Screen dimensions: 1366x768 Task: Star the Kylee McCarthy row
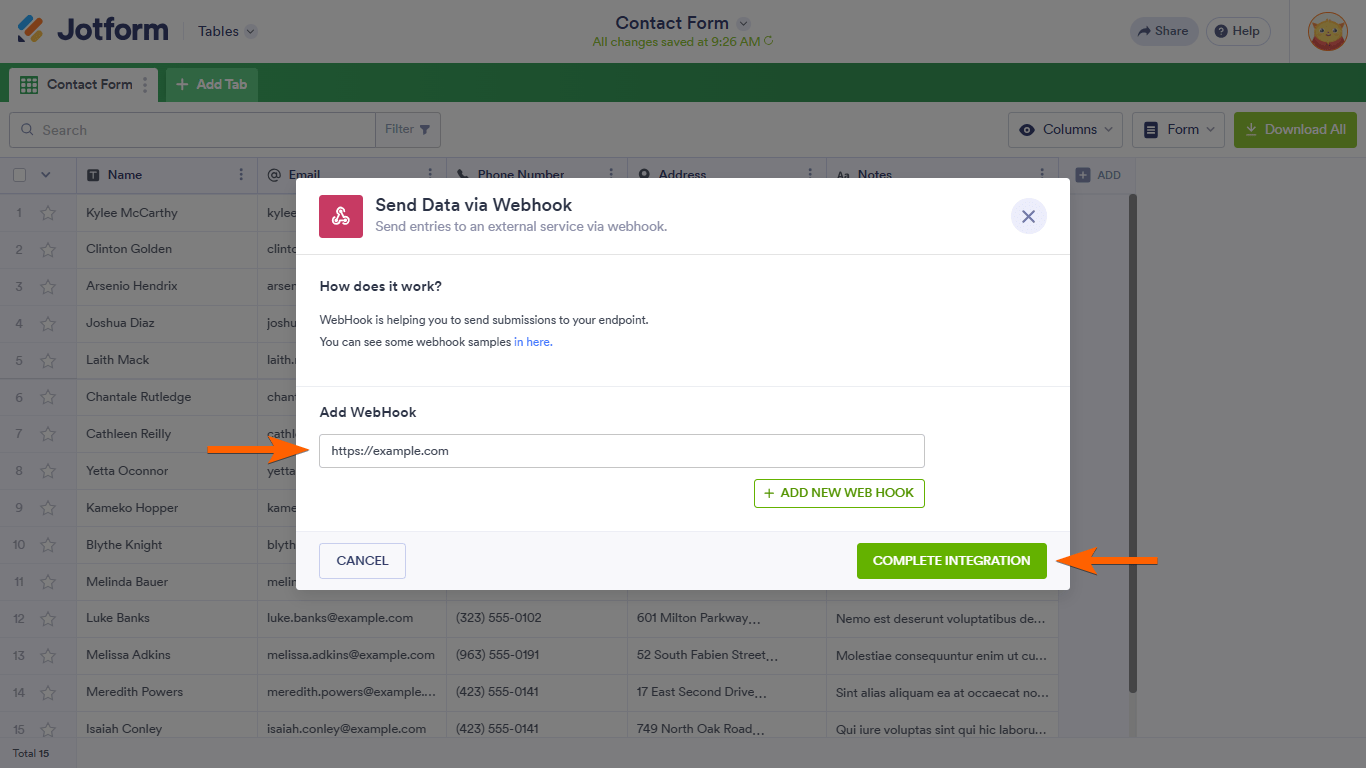tap(48, 213)
